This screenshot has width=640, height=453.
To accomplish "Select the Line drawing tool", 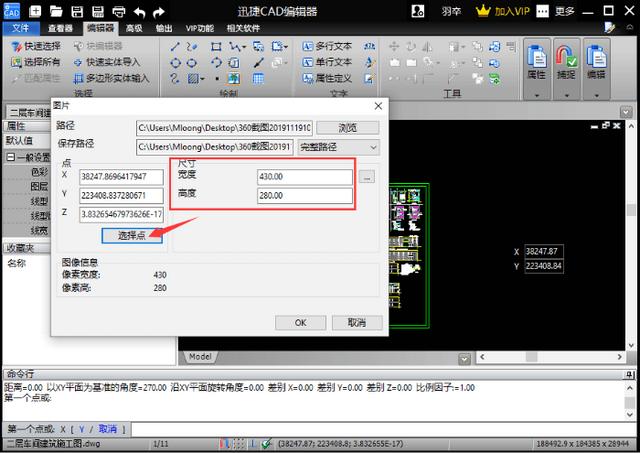I will (x=175, y=47).
